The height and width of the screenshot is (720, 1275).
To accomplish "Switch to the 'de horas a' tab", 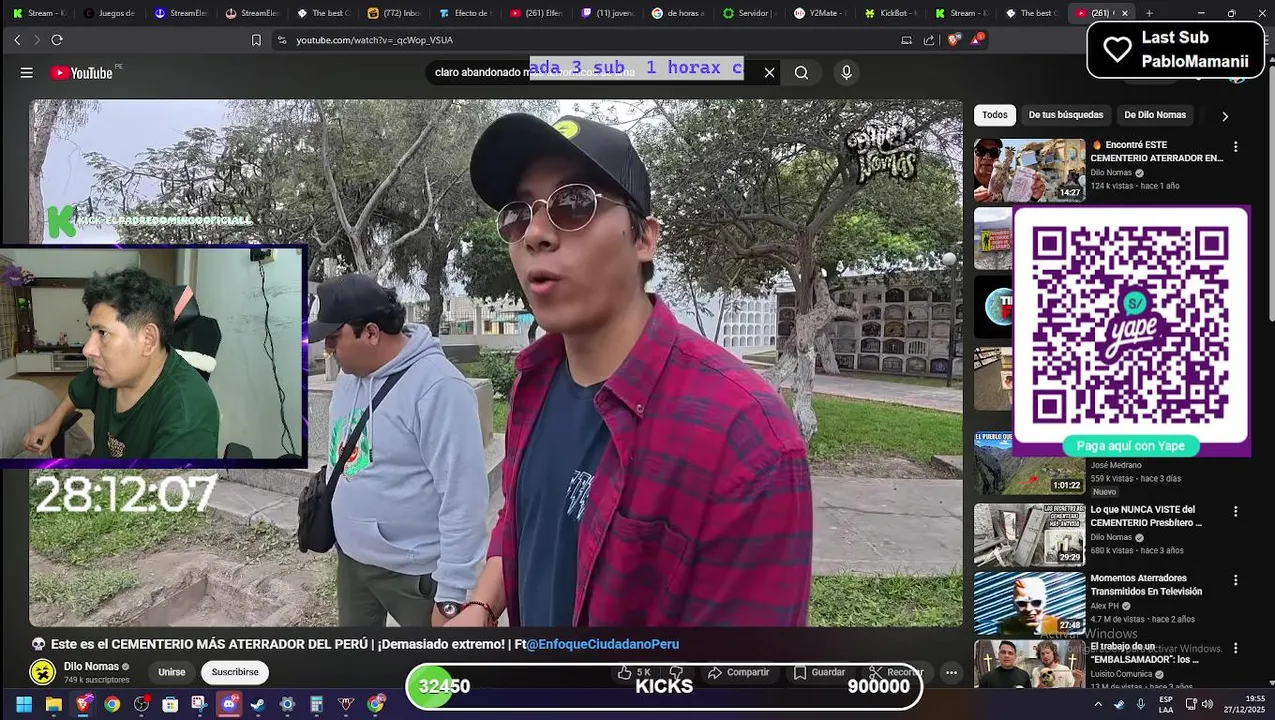I will pos(677,13).
